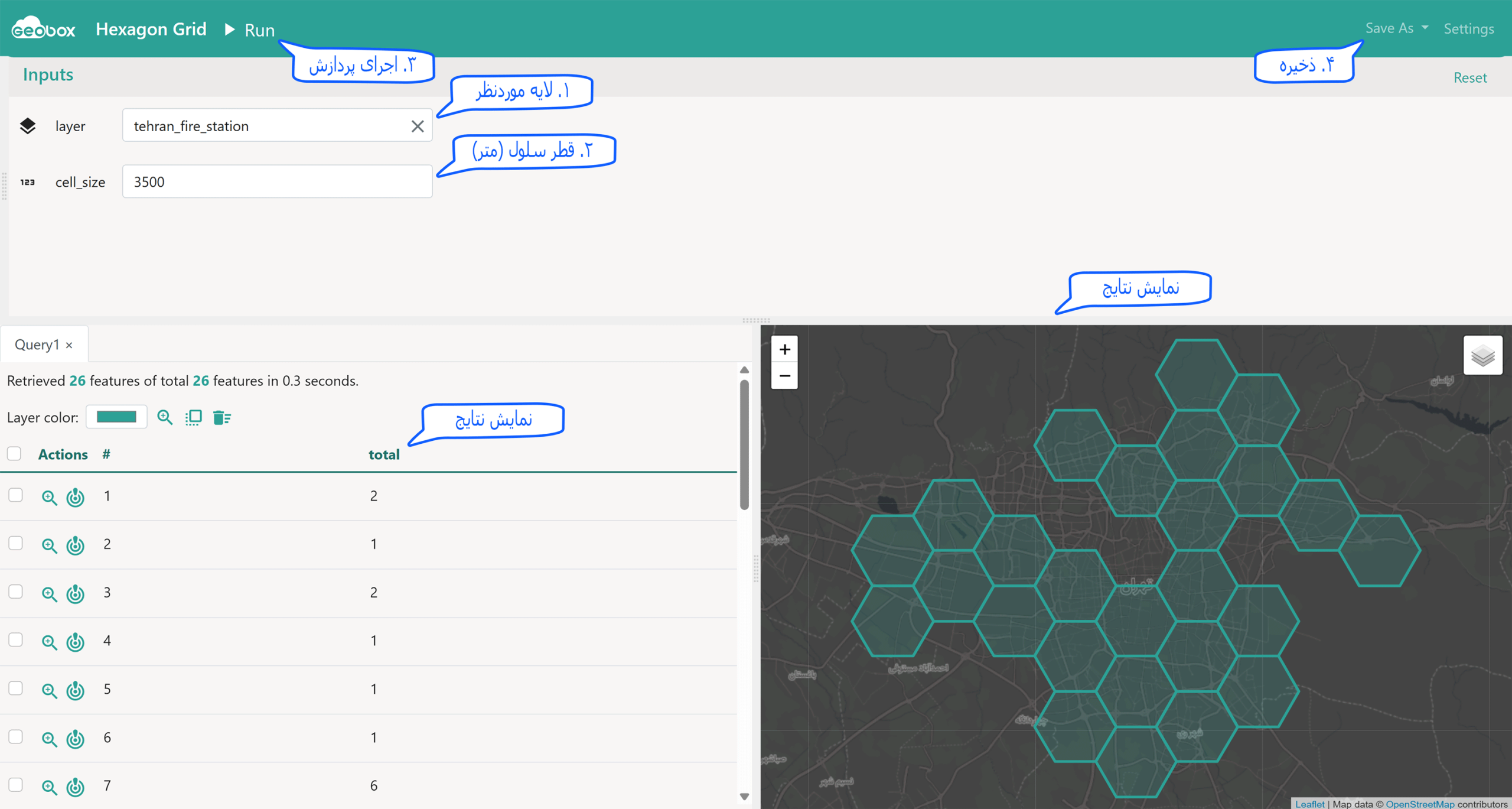The image size is (1512, 809).
Task: Click the Geobox logo
Action: 43,28
